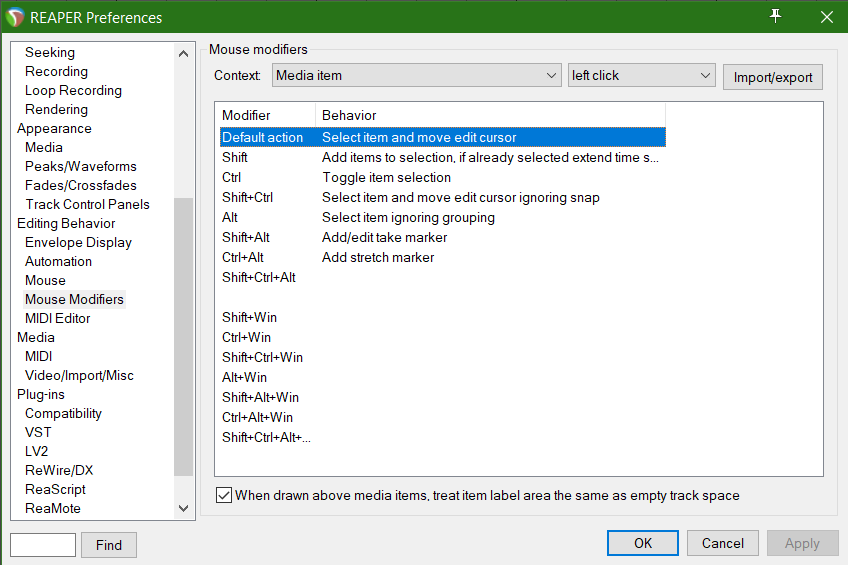The image size is (848, 565).
Task: Select the Shift+Ctrl+Alt modifier row
Action: tap(442, 277)
